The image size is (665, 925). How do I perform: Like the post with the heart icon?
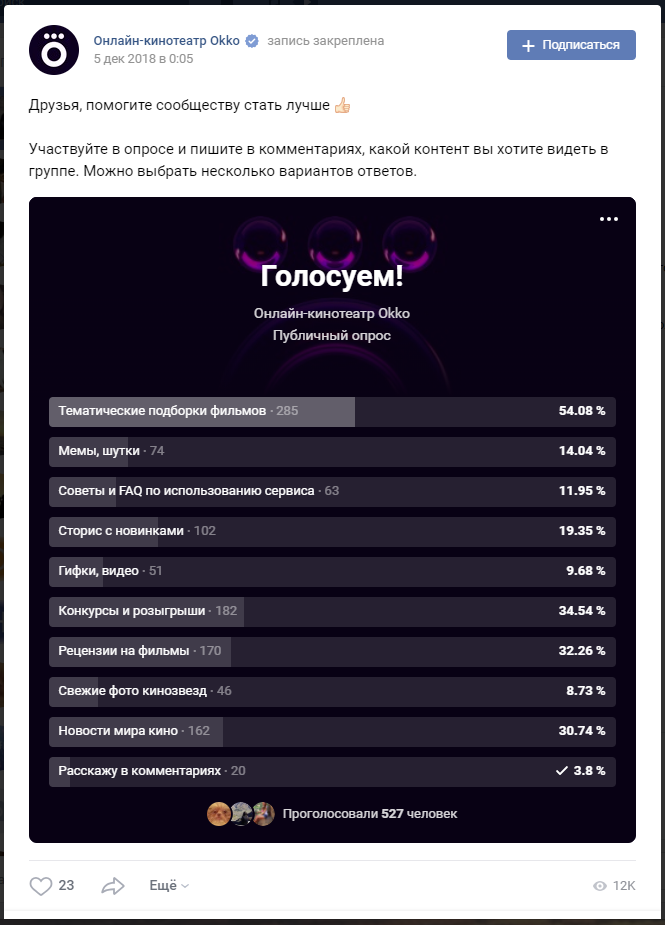pos(40,885)
